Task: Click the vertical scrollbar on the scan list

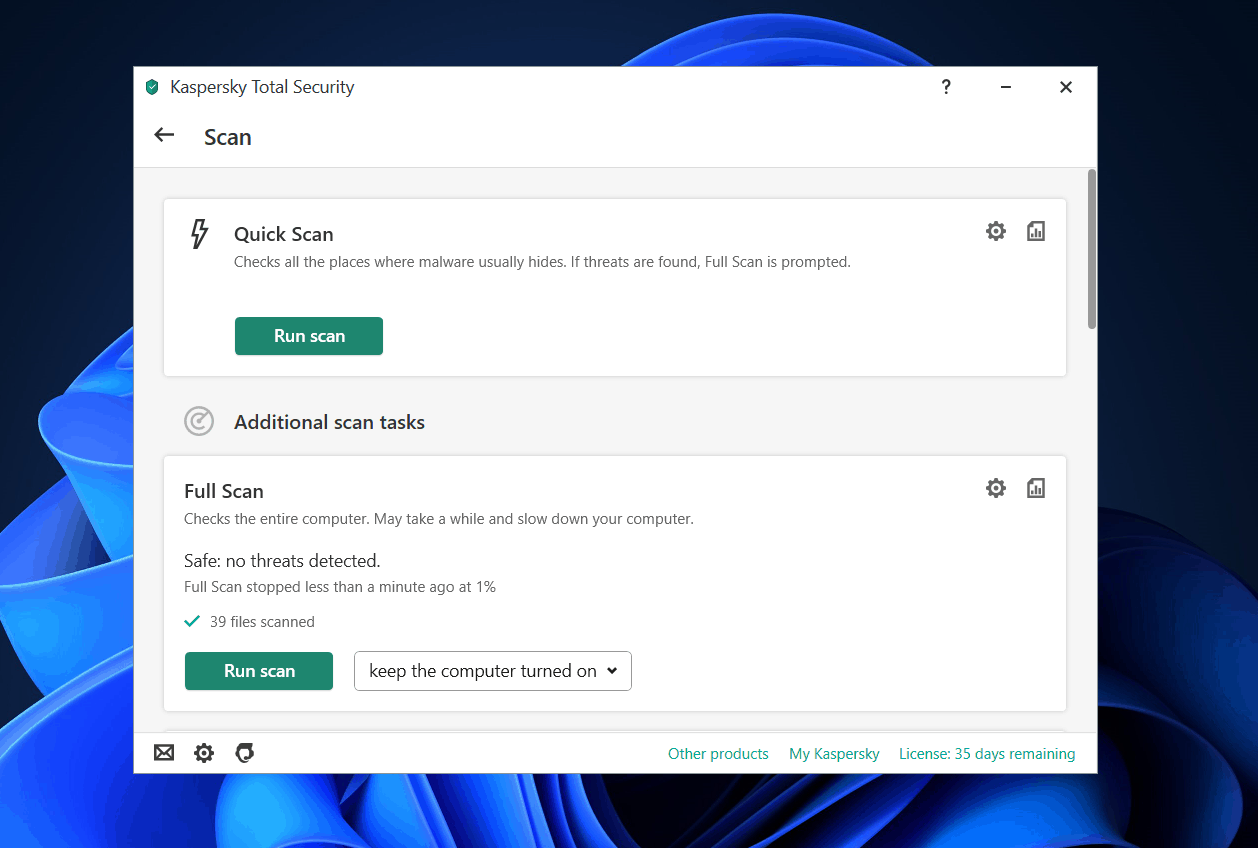Action: pyautogui.click(x=1092, y=249)
